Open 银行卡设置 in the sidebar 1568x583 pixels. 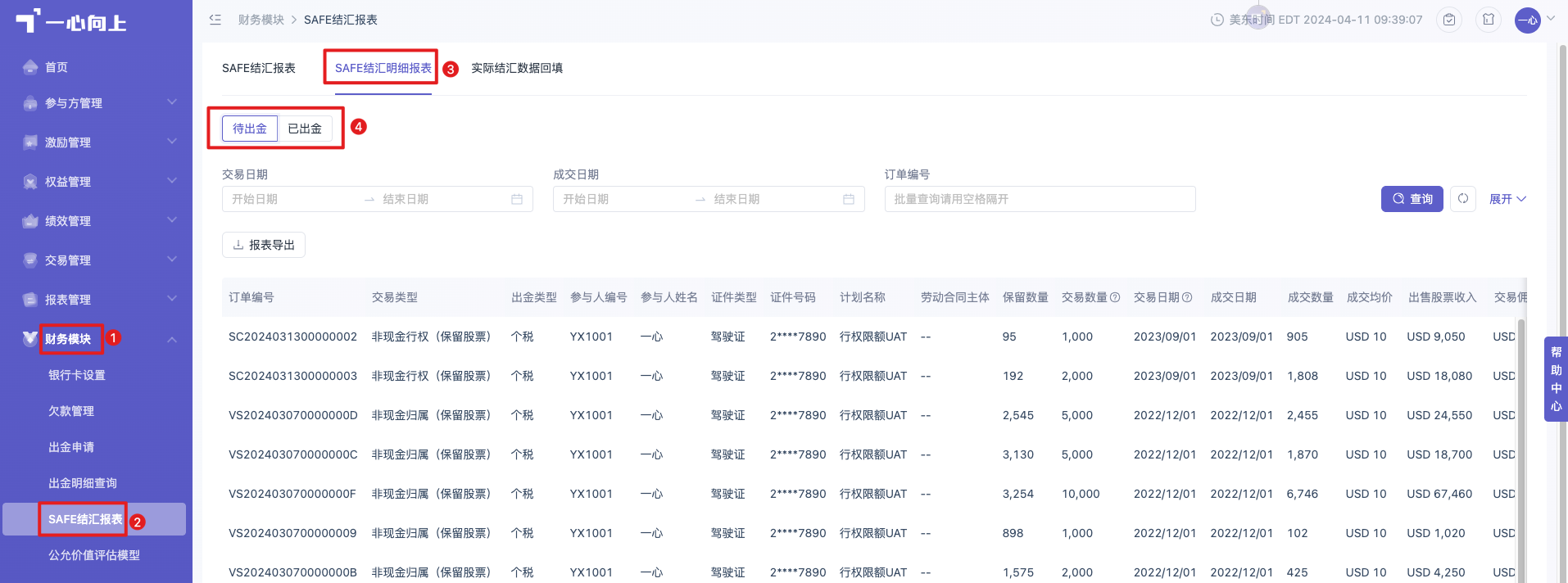point(77,375)
